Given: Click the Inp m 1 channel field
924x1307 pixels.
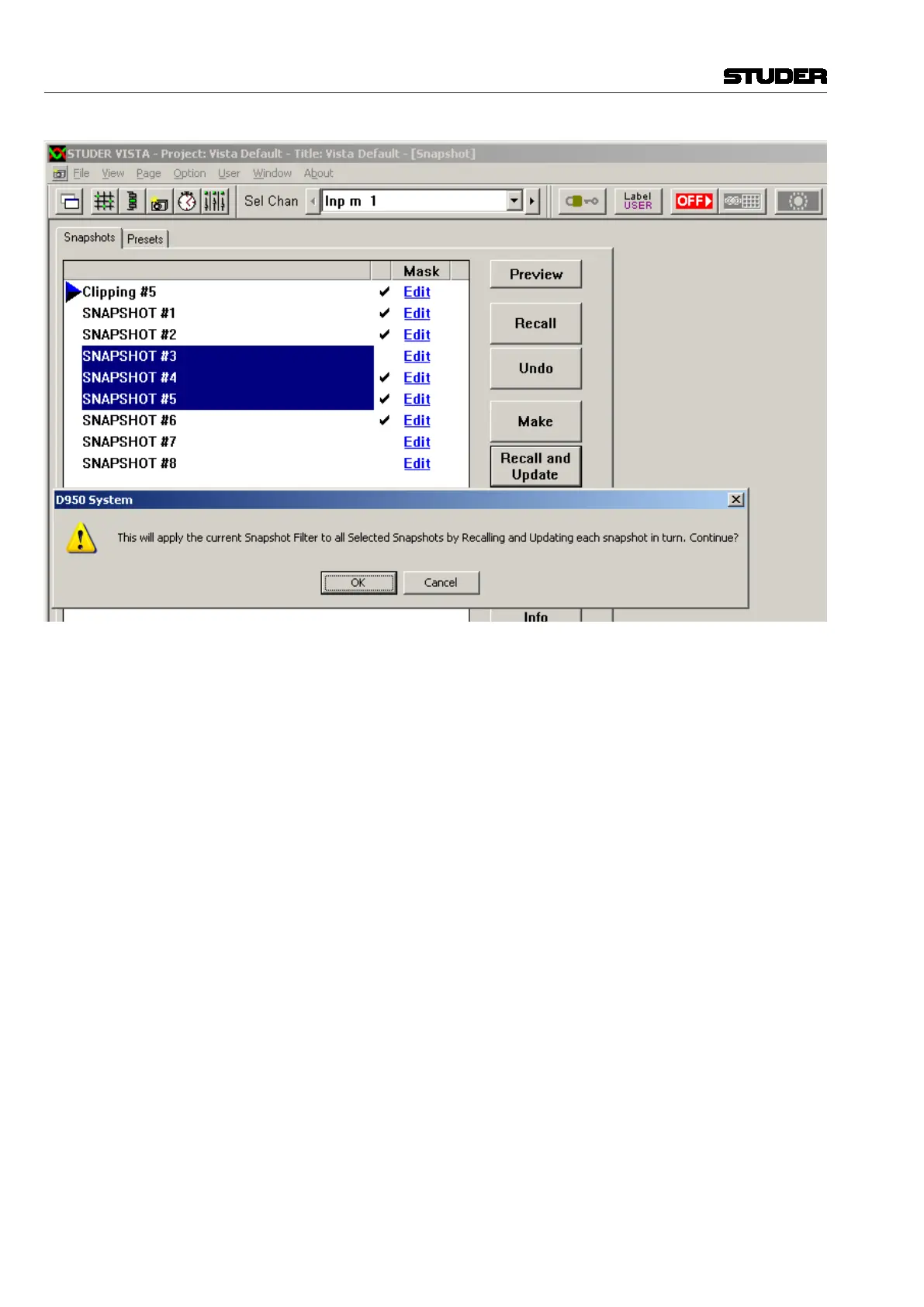Looking at the screenshot, I should [415, 201].
